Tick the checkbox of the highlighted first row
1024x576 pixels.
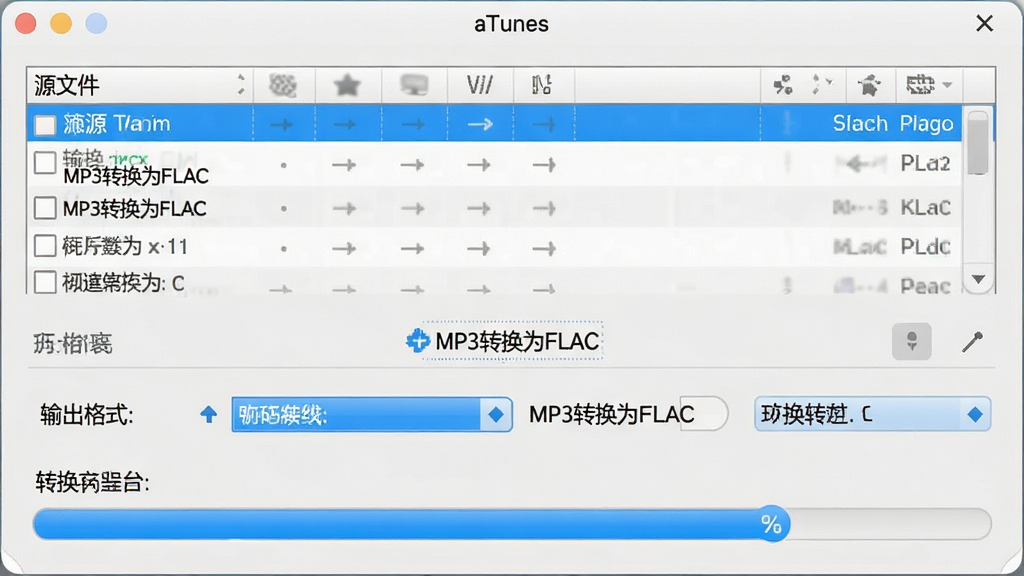point(45,125)
